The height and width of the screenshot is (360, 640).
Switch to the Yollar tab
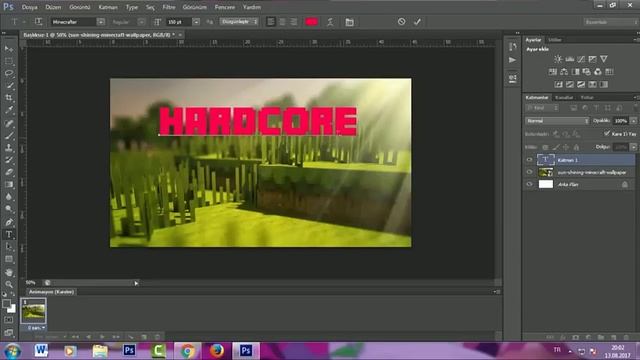(587, 98)
